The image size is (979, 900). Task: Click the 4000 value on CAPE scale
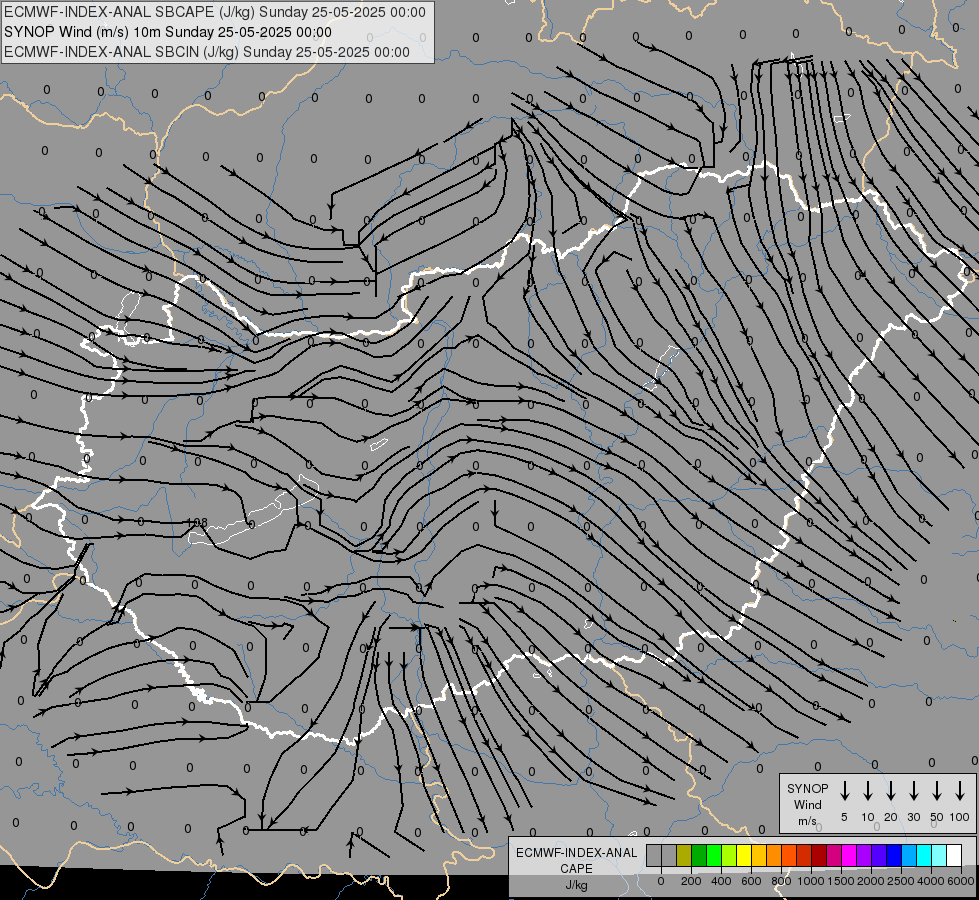click(x=931, y=881)
